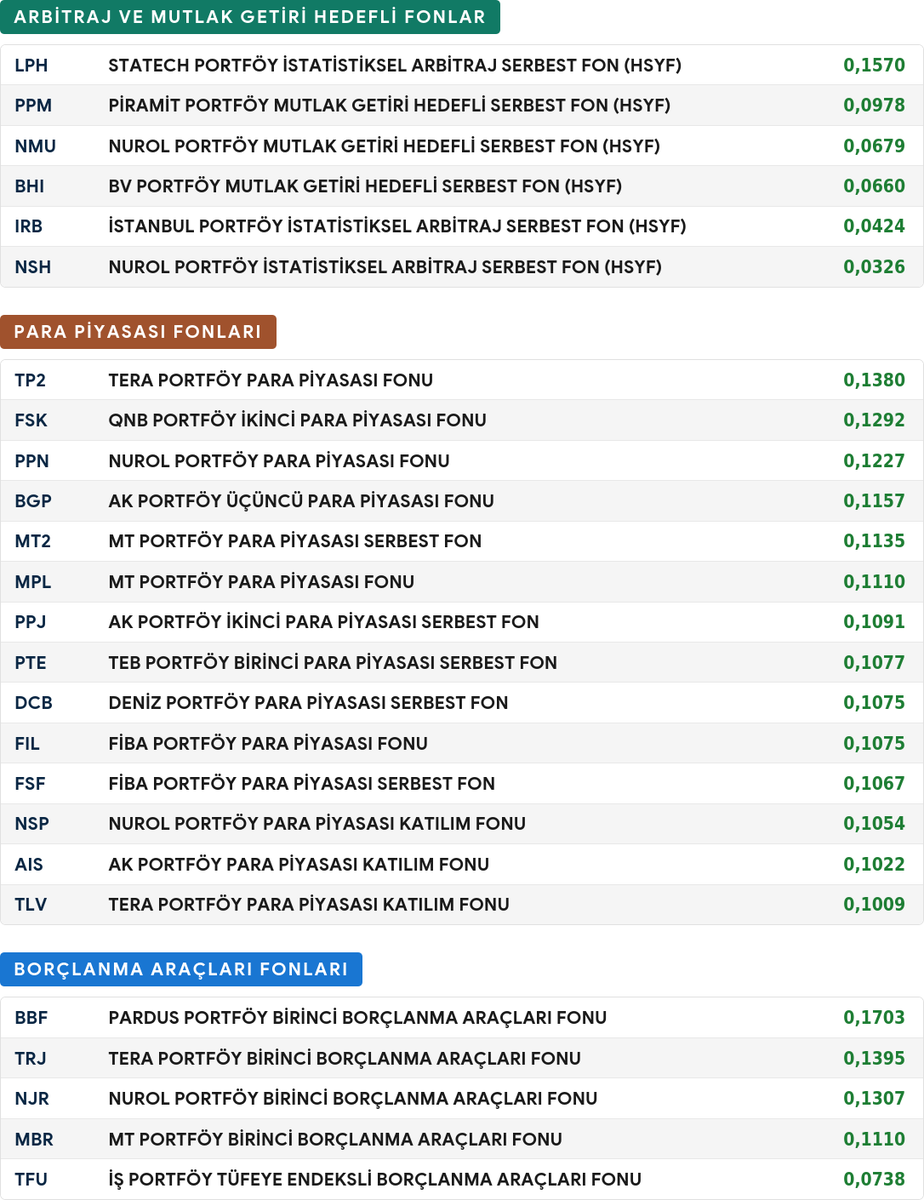Open MT PORTFÖY PARA PİYASASI SERBEST FON
Image resolution: width=924 pixels, height=1200 pixels.
pyautogui.click(x=295, y=541)
